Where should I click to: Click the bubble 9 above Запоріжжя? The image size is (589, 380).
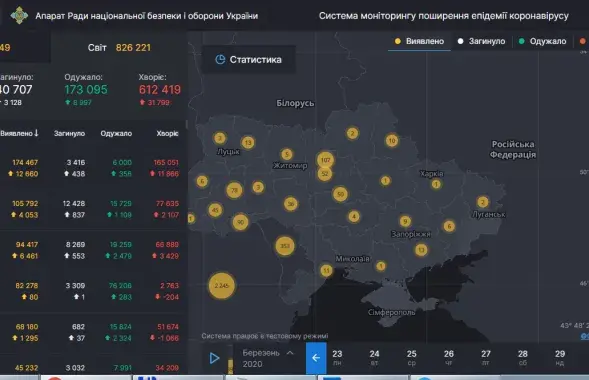coord(405,221)
